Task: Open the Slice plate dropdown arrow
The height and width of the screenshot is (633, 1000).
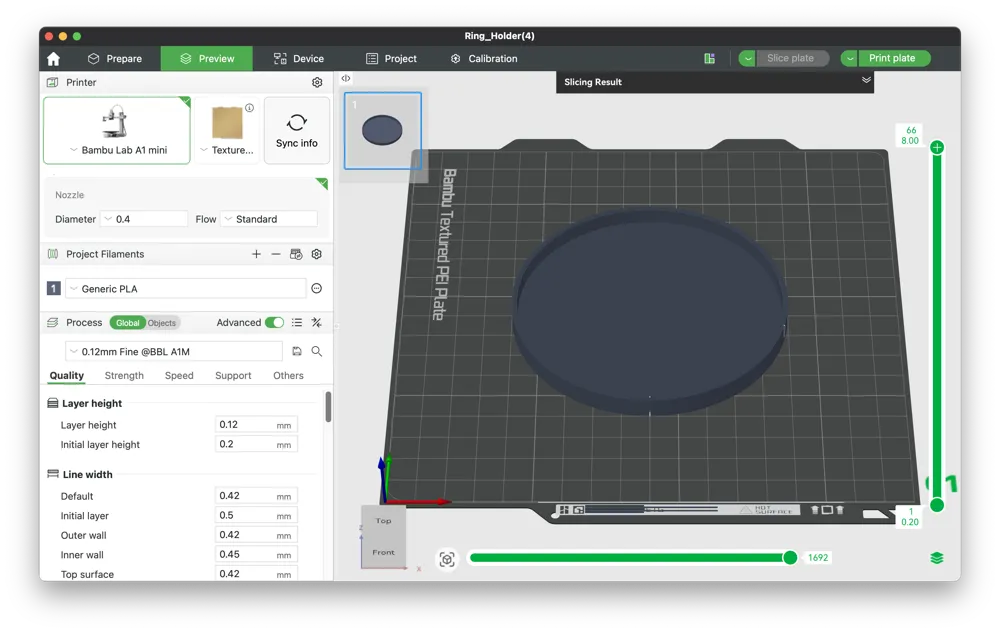Action: [747, 59]
